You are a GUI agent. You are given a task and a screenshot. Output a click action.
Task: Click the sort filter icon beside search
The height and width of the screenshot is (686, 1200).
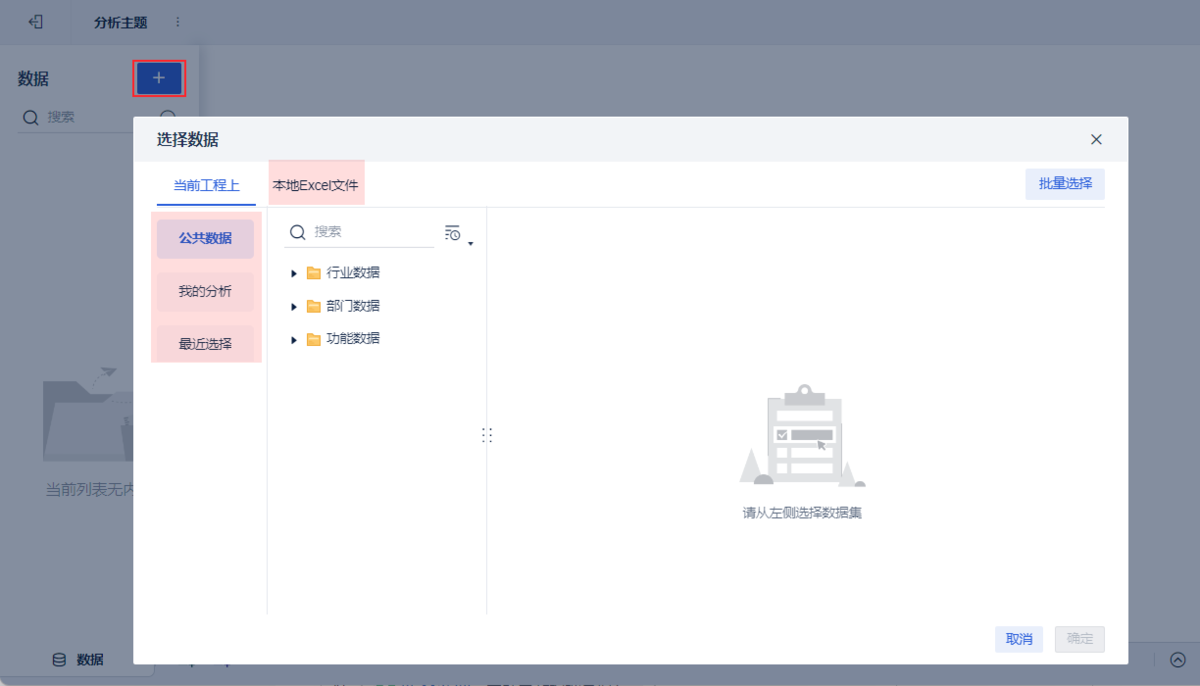(452, 232)
